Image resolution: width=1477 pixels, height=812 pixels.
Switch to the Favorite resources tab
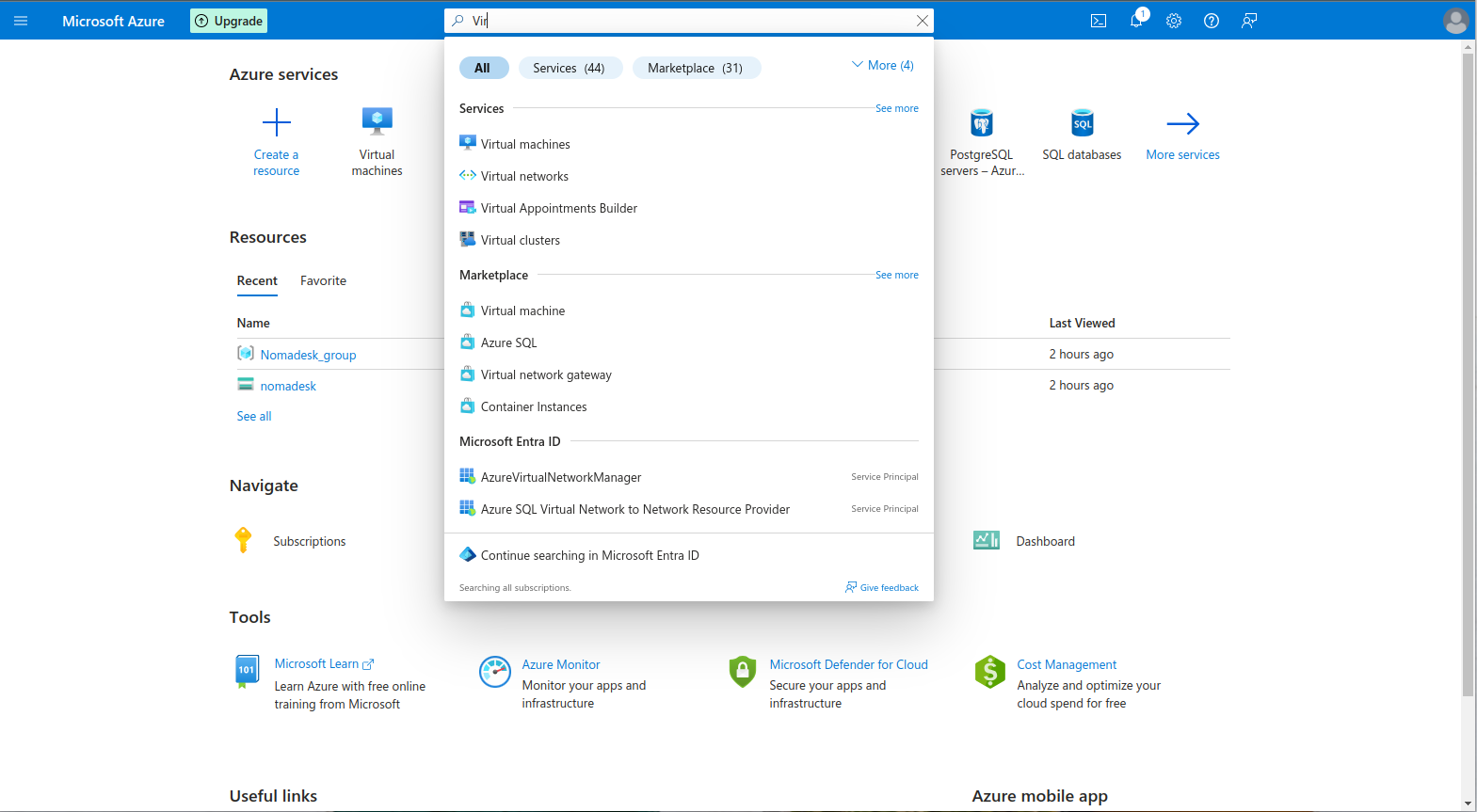(323, 280)
